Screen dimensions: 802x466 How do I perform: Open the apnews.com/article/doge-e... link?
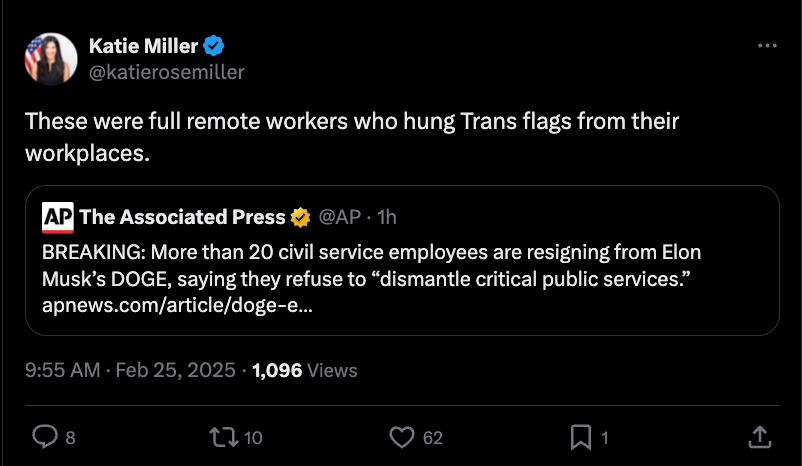[x=177, y=305]
